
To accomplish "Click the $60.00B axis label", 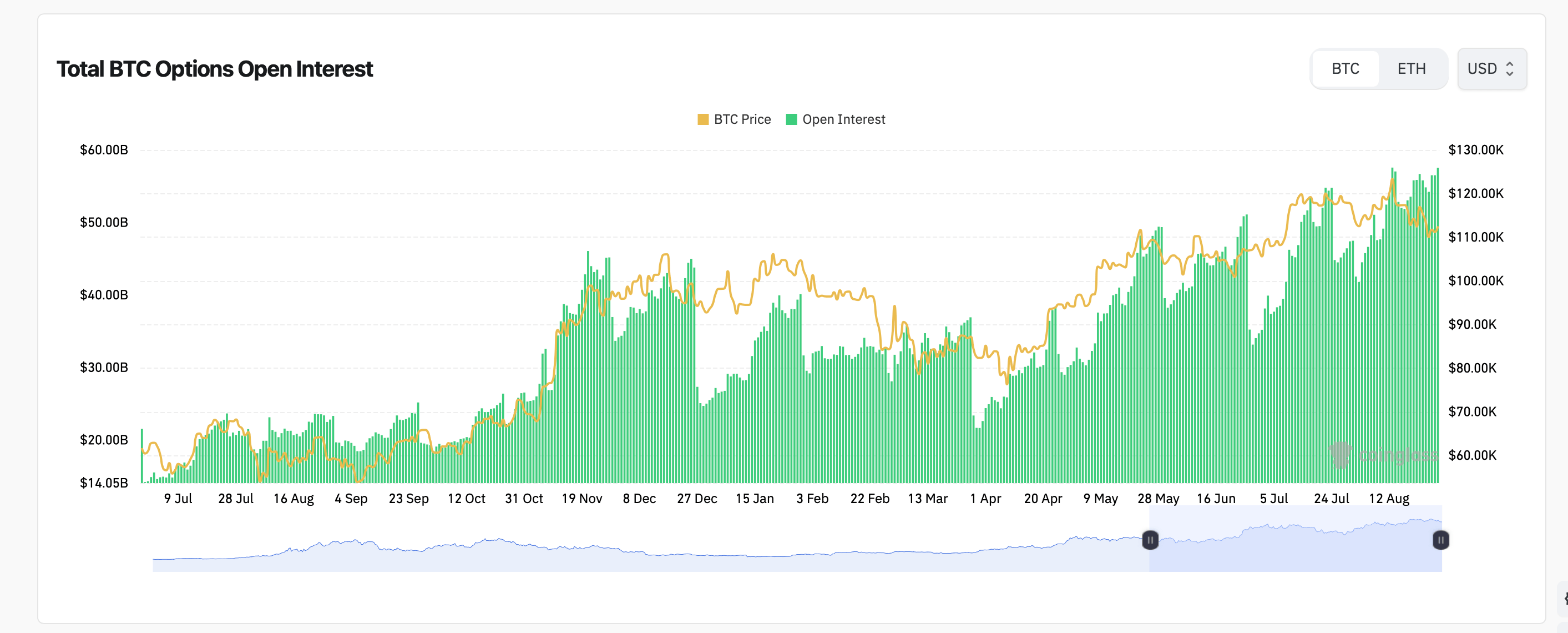I will point(104,150).
